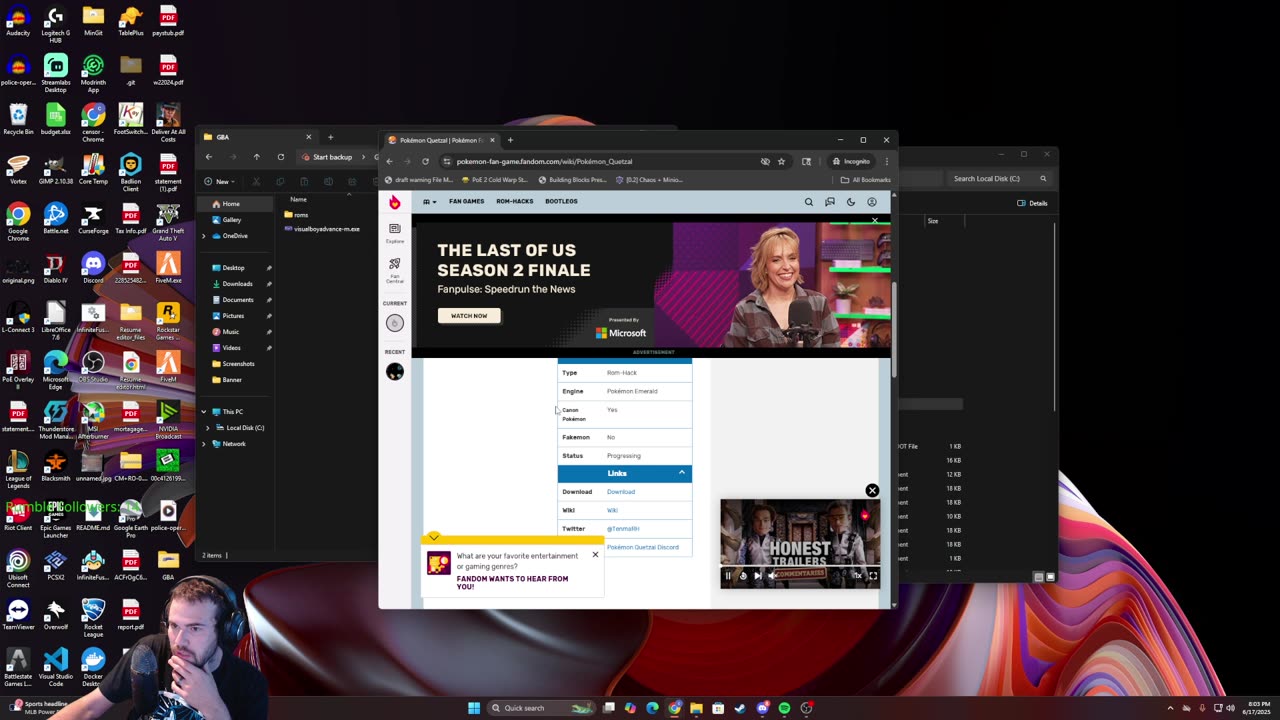Click All Bookmarks folder
This screenshot has width=1280, height=720.
click(865, 180)
